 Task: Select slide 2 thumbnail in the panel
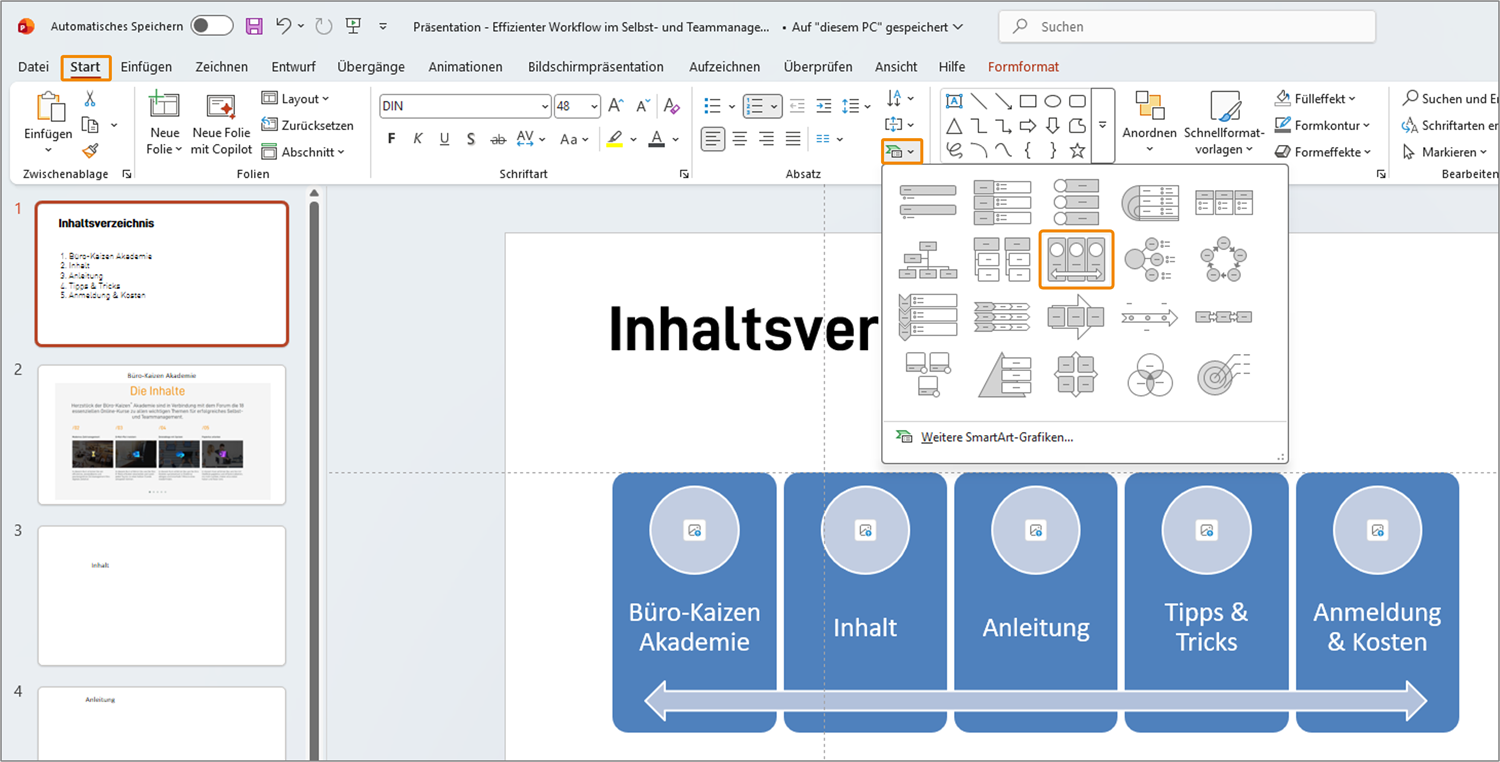click(162, 434)
